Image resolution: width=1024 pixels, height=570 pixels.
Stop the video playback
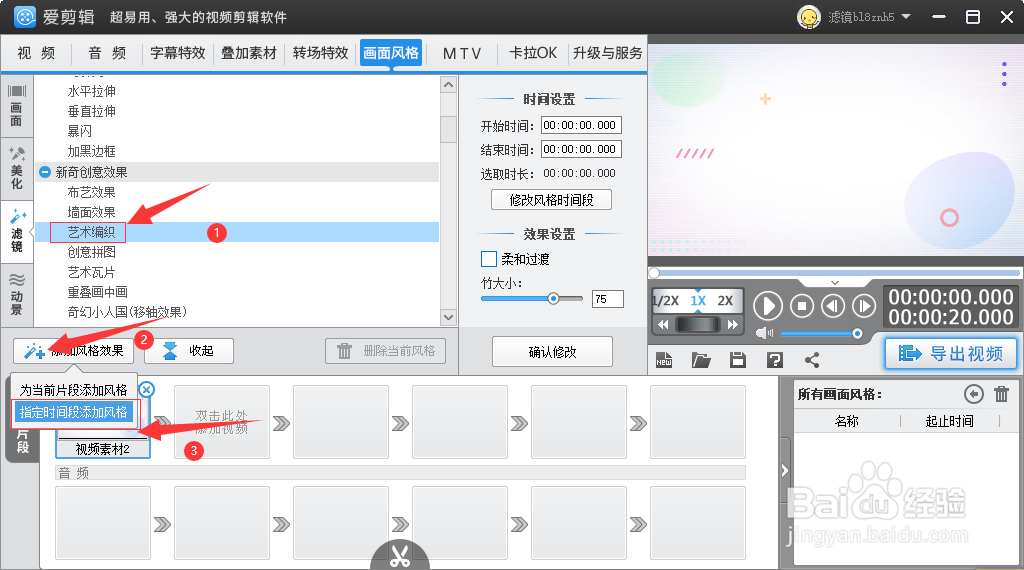[802, 306]
